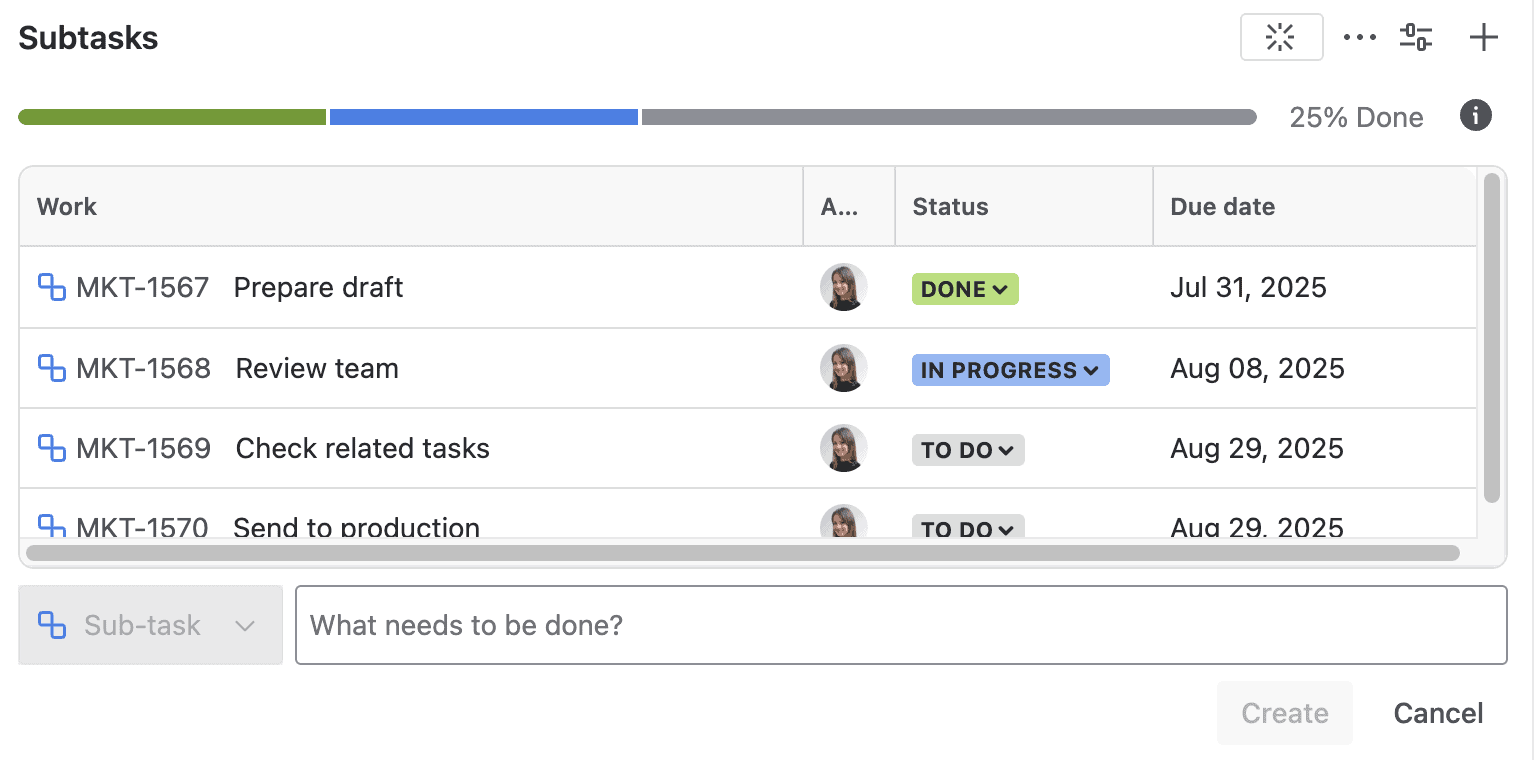
Task: Change status of Check related tasks from TO DO
Action: coord(967,449)
